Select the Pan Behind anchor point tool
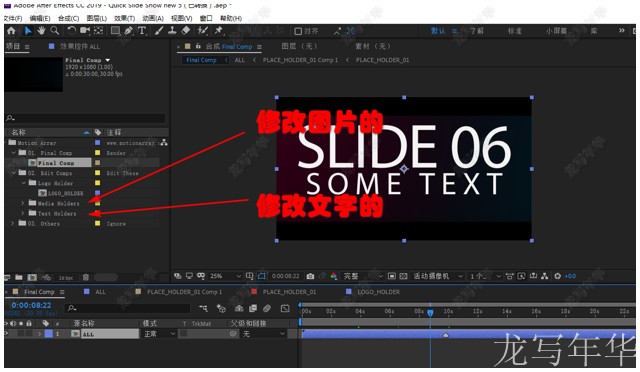 [98, 31]
